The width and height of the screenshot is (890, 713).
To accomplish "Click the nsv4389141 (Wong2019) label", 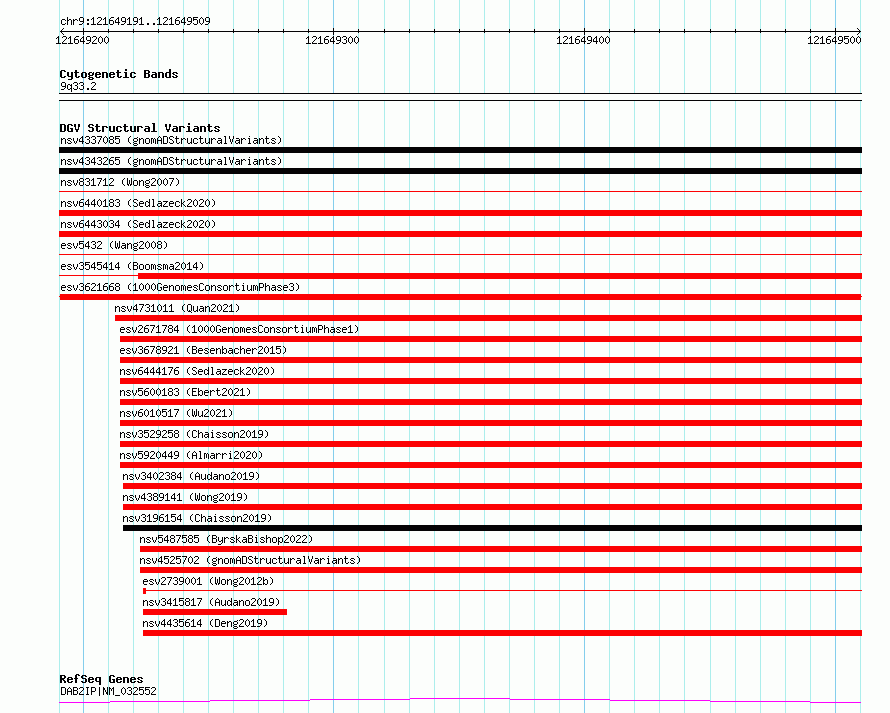I will (x=185, y=497).
